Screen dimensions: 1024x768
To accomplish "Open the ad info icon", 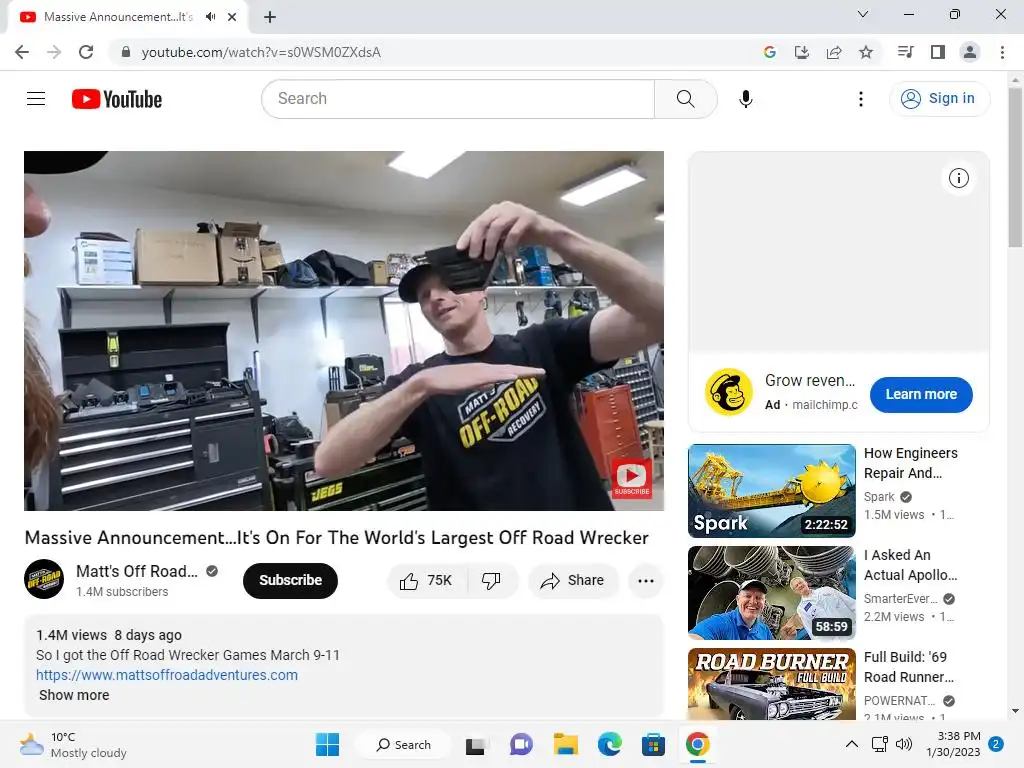I will click(959, 178).
